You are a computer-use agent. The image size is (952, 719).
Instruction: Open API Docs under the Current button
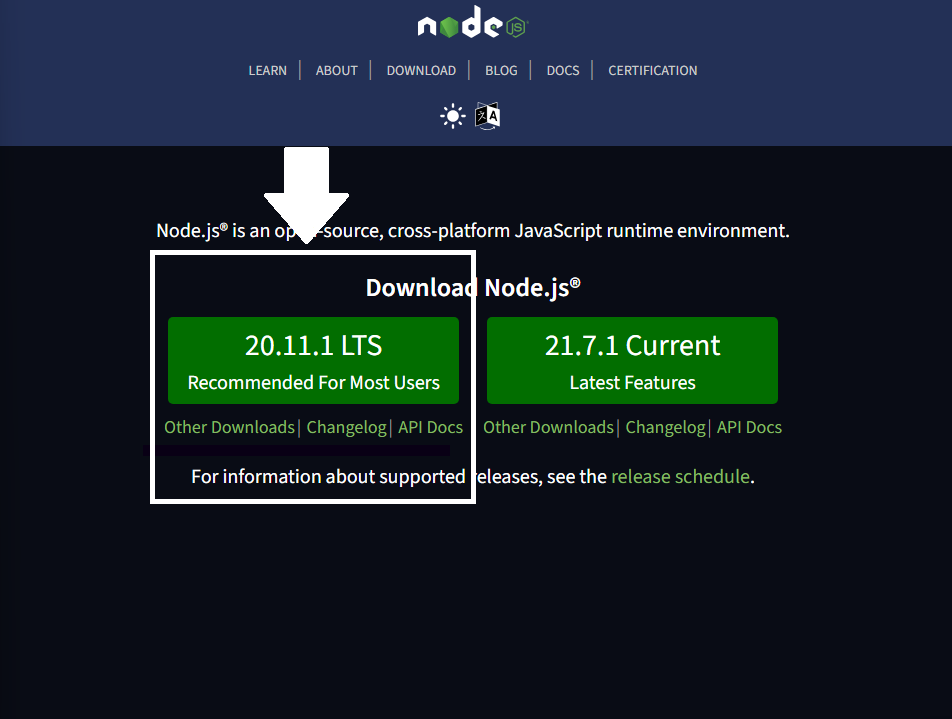tap(749, 428)
